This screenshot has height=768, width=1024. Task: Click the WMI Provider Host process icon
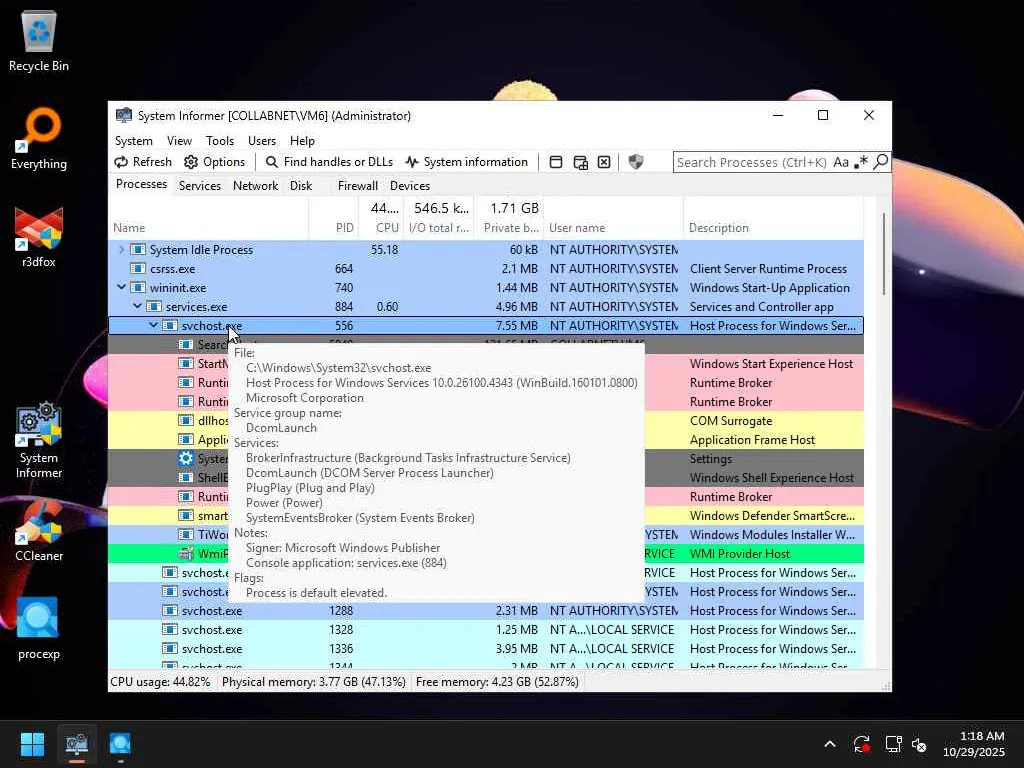point(186,554)
